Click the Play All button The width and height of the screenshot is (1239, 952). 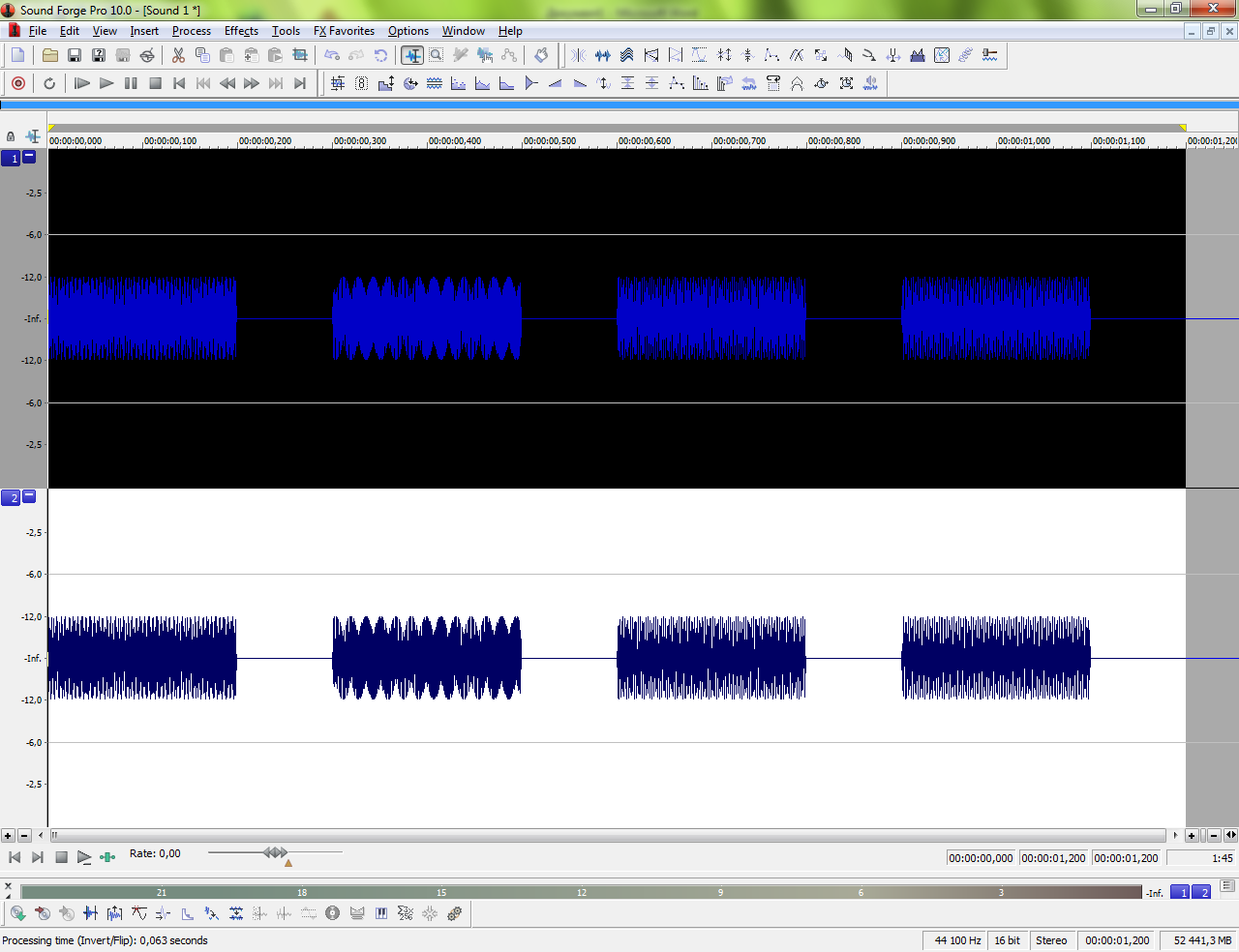pyautogui.click(x=82, y=83)
